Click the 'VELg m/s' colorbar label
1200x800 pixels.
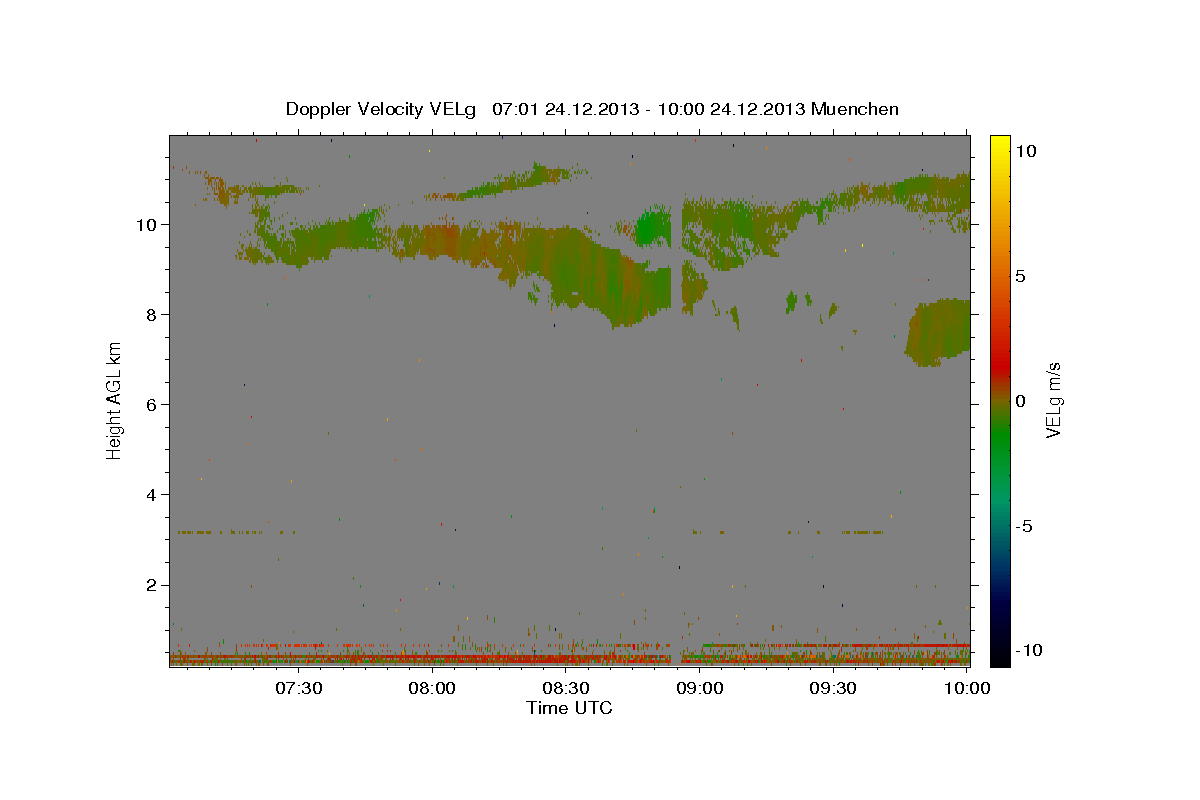pos(1054,400)
